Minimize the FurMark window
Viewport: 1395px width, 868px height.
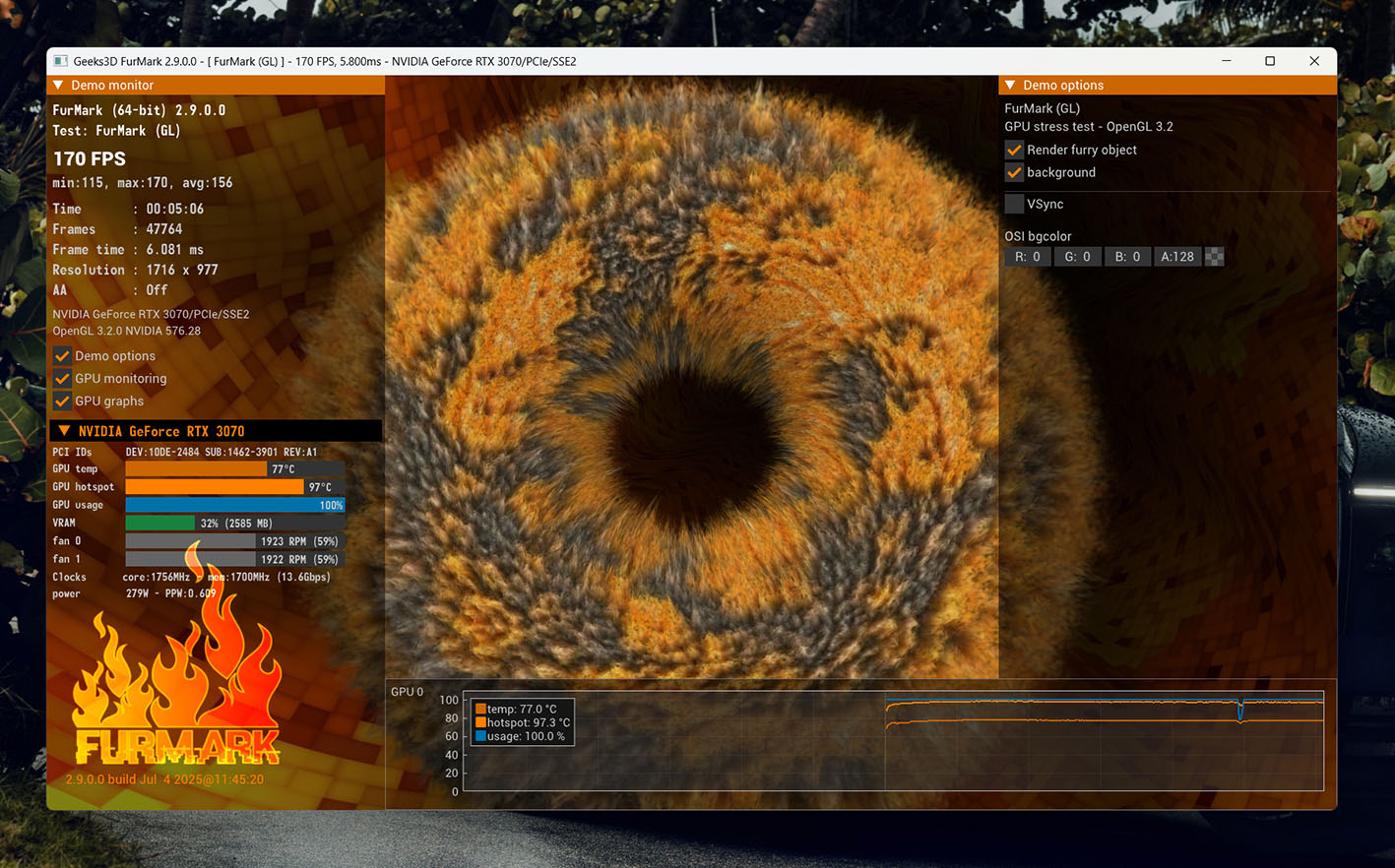coord(1227,61)
